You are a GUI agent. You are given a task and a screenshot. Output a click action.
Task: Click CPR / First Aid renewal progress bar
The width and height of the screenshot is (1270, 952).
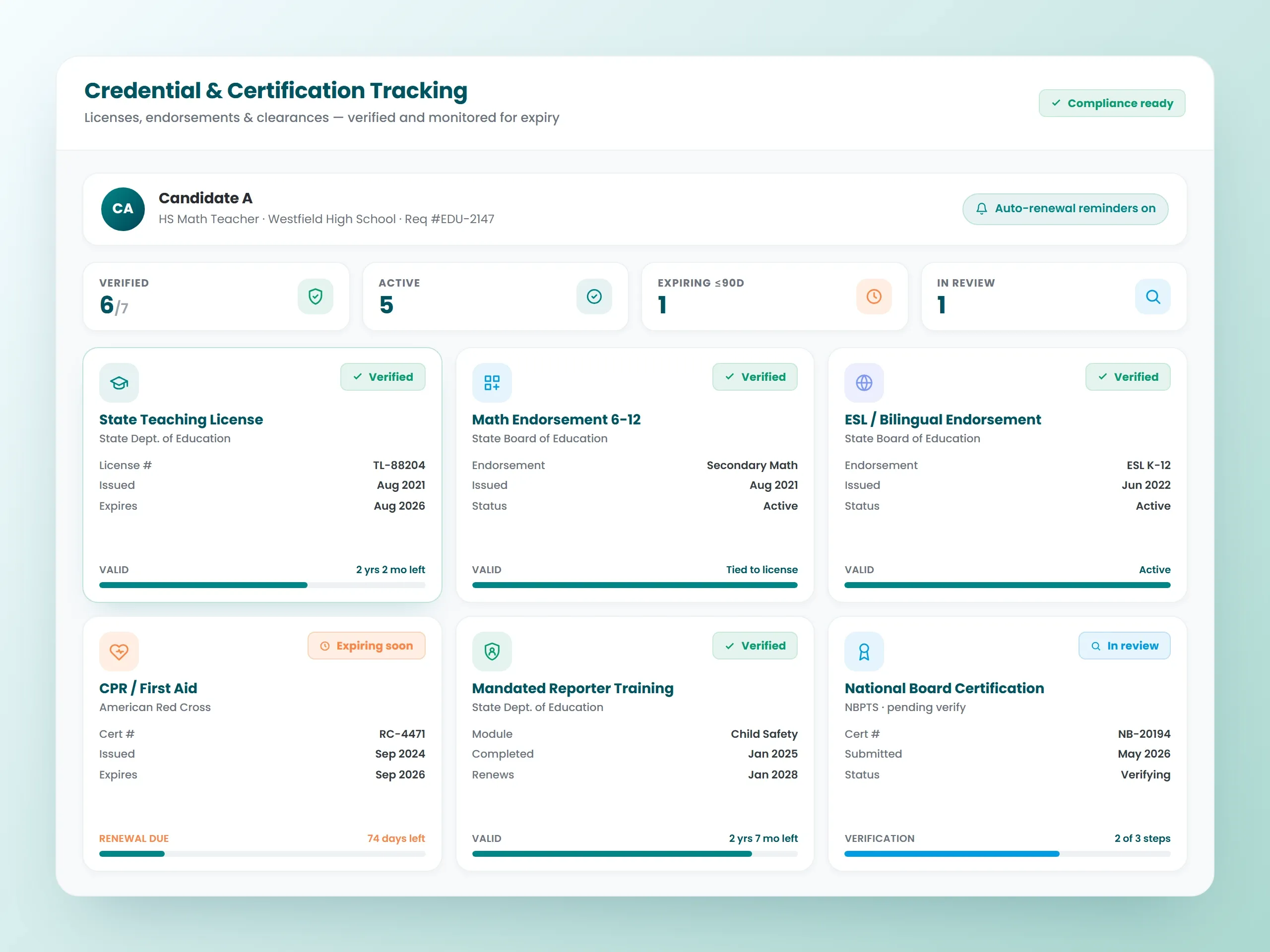(262, 854)
